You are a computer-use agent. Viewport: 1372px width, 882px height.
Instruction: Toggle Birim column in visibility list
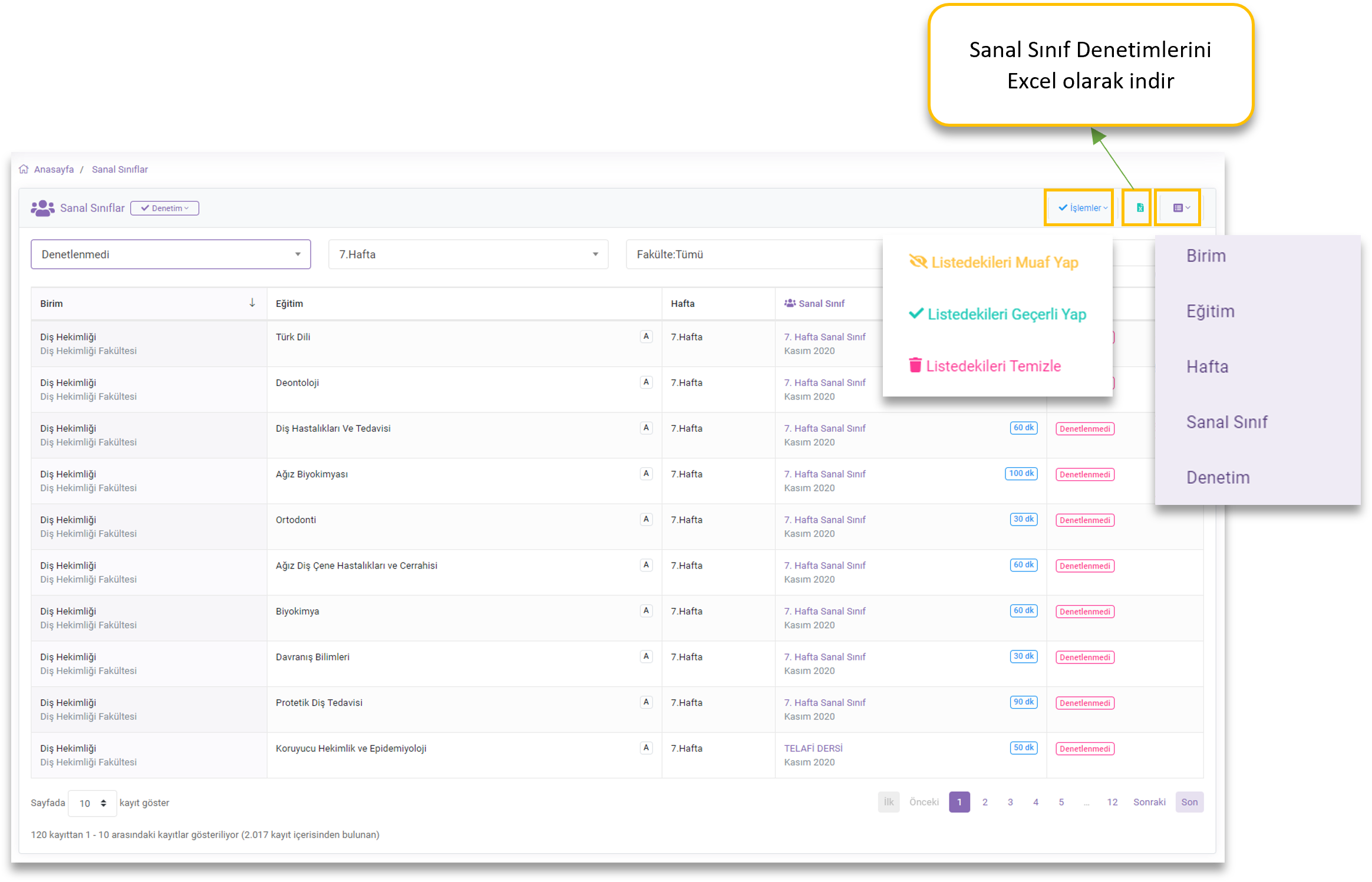coord(1206,256)
